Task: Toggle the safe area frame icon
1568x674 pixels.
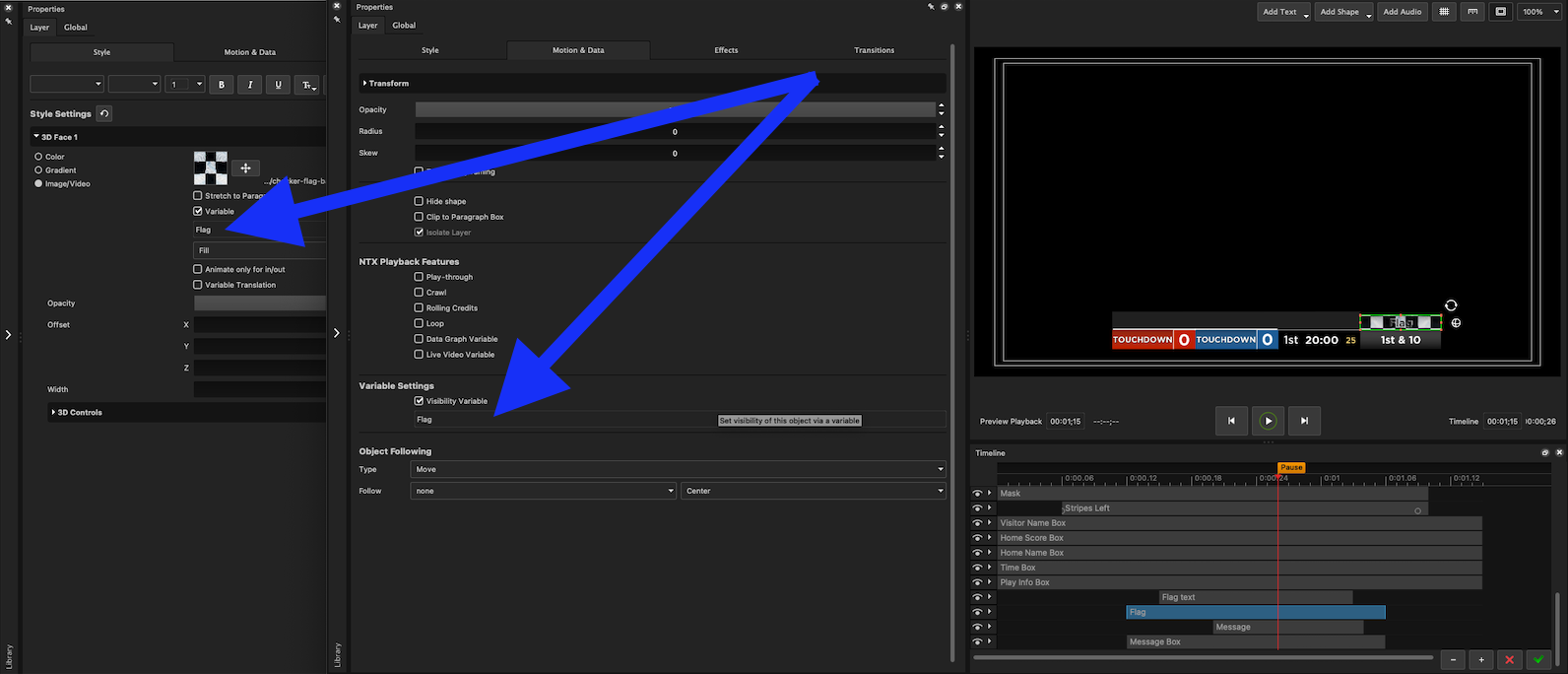Action: click(x=1501, y=12)
